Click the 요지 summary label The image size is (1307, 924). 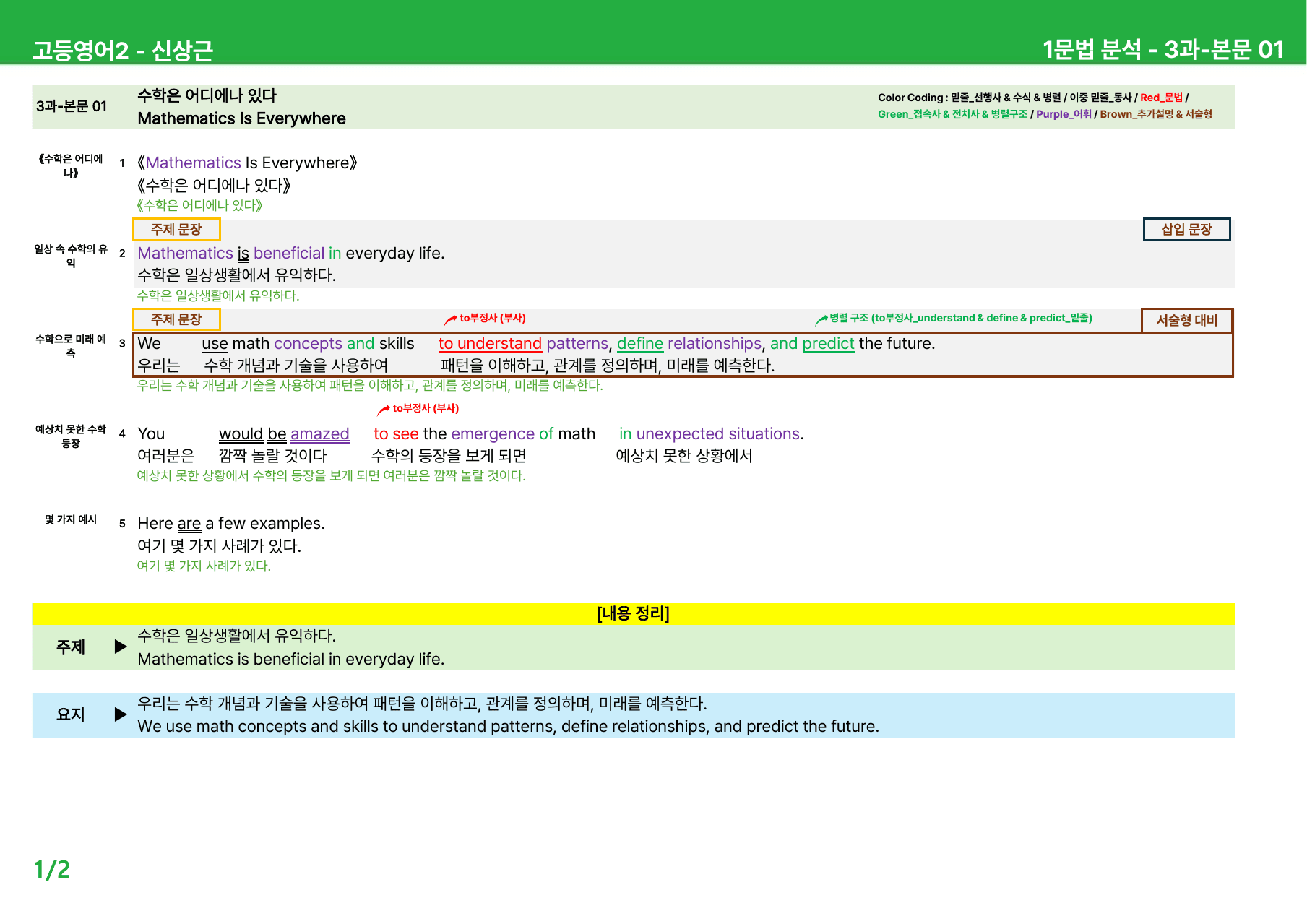point(71,715)
